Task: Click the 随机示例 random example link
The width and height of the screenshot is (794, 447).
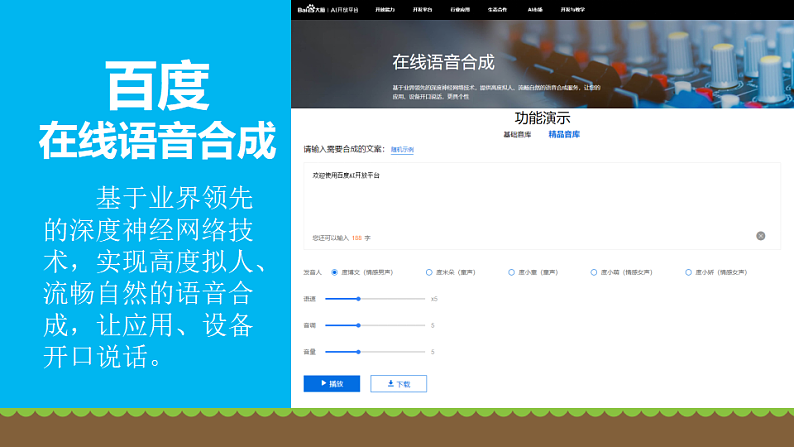Action: [x=402, y=150]
